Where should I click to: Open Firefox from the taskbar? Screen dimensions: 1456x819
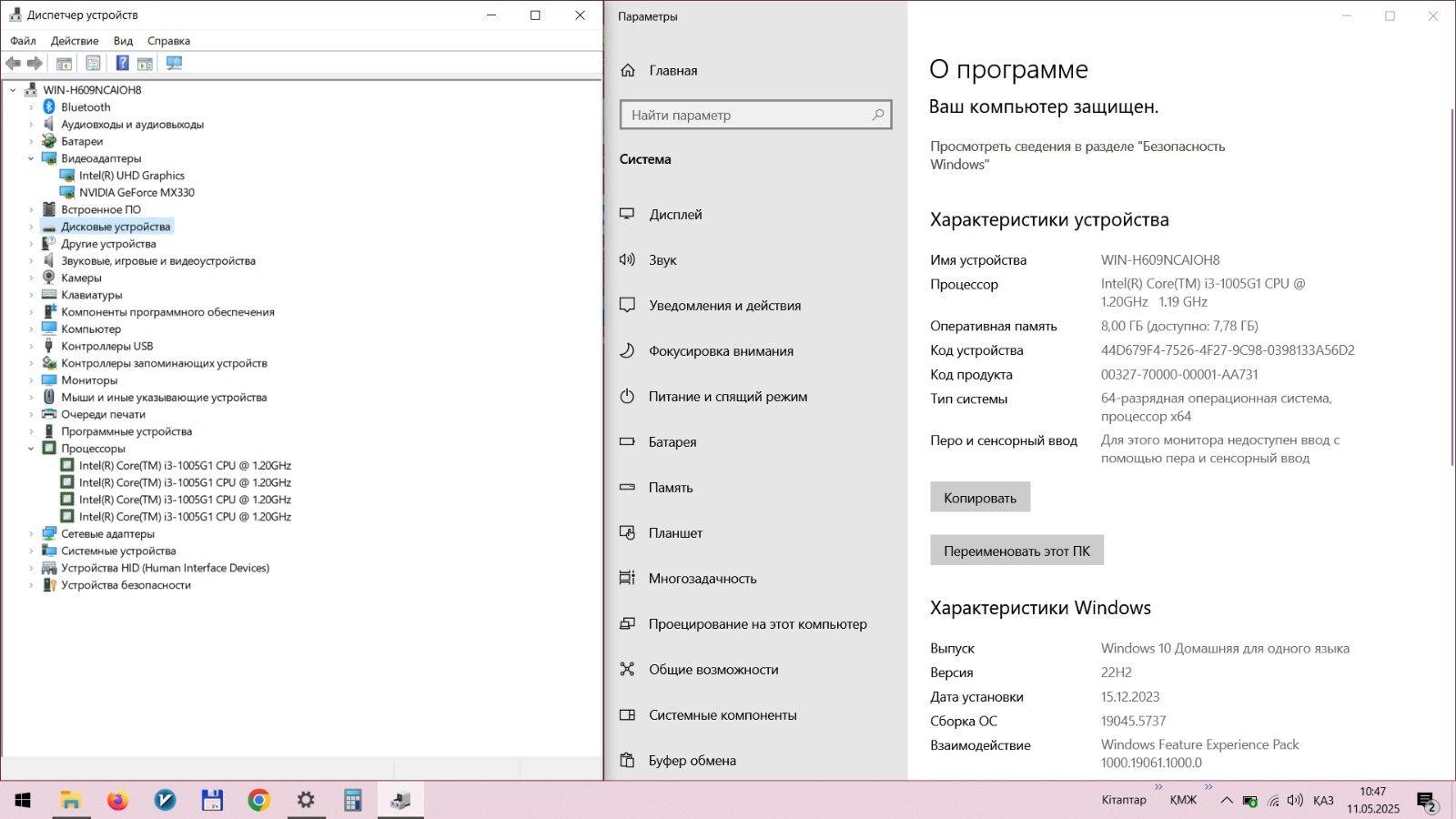tap(117, 800)
